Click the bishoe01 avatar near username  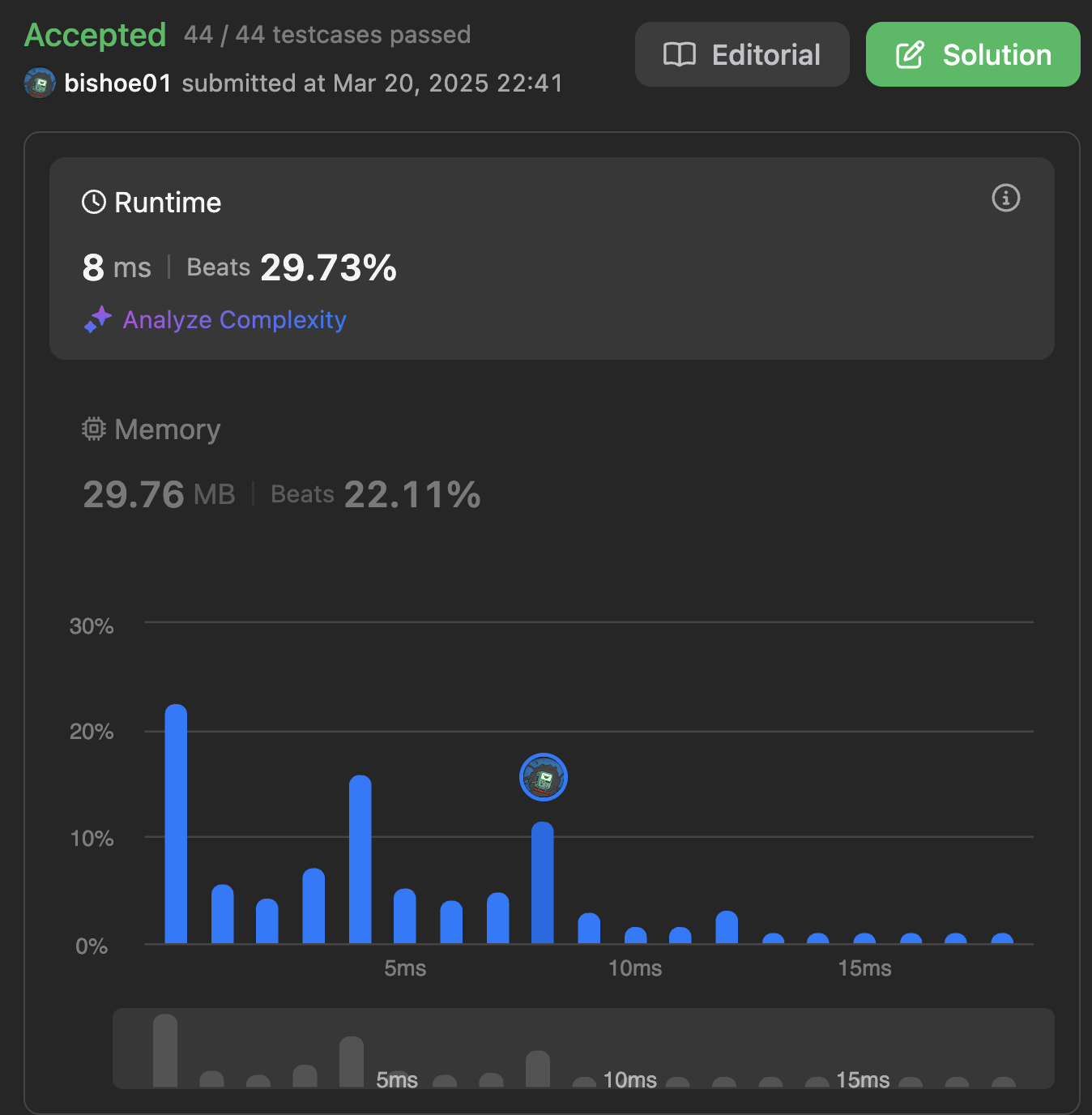click(x=40, y=83)
